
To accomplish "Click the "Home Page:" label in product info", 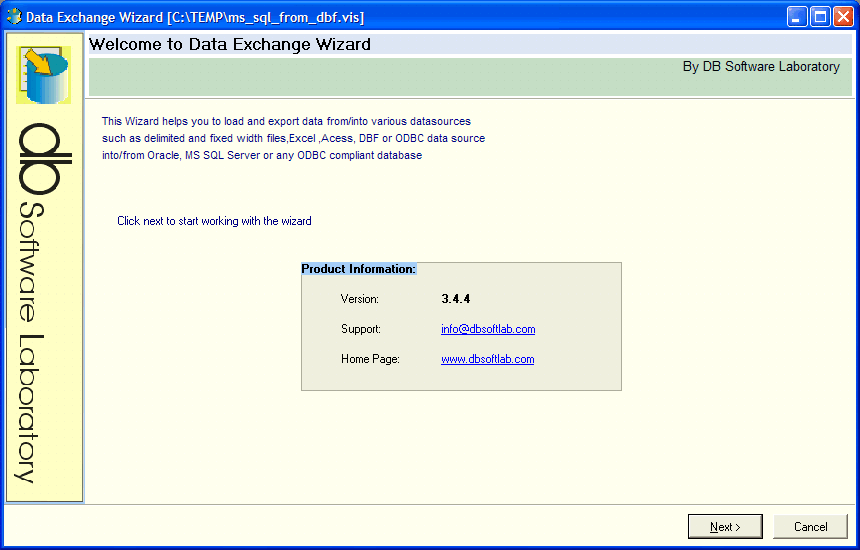I will tap(370, 359).
